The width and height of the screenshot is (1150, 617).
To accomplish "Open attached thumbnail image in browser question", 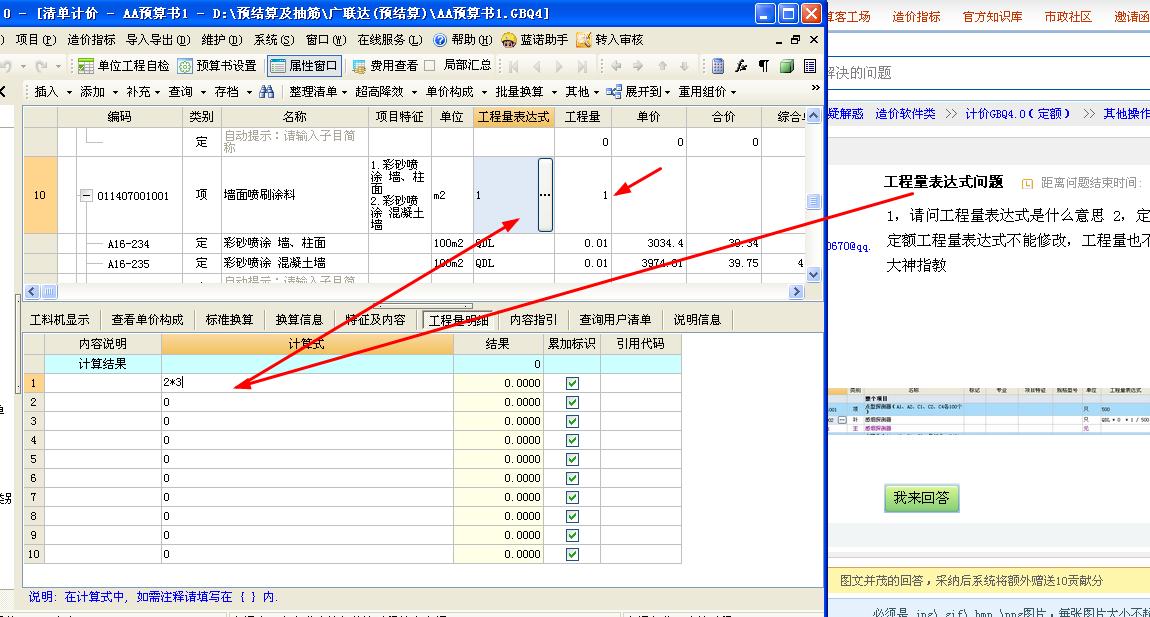I will [x=989, y=411].
